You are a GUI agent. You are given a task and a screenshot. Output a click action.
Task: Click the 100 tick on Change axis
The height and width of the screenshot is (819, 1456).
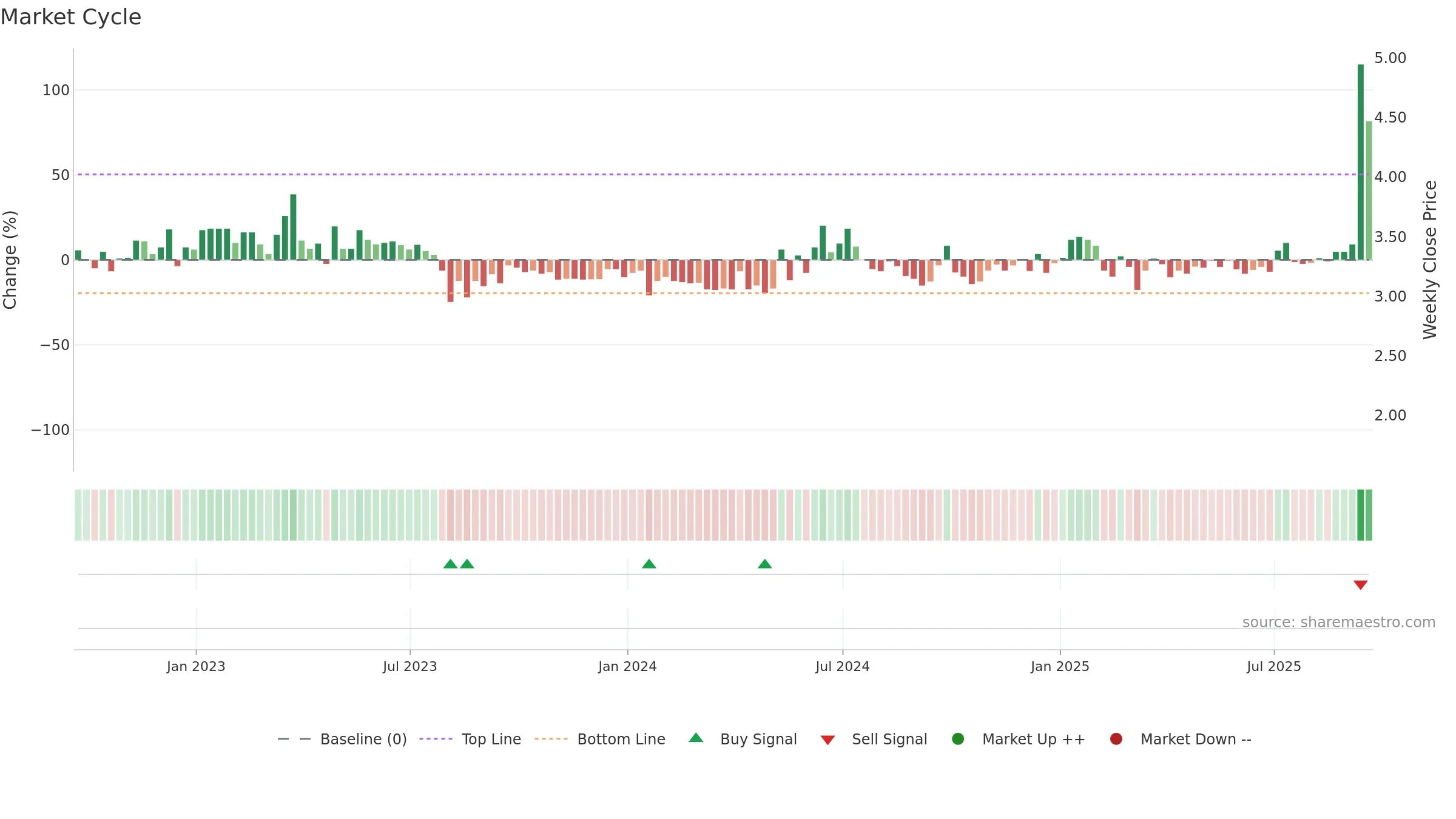[x=56, y=90]
